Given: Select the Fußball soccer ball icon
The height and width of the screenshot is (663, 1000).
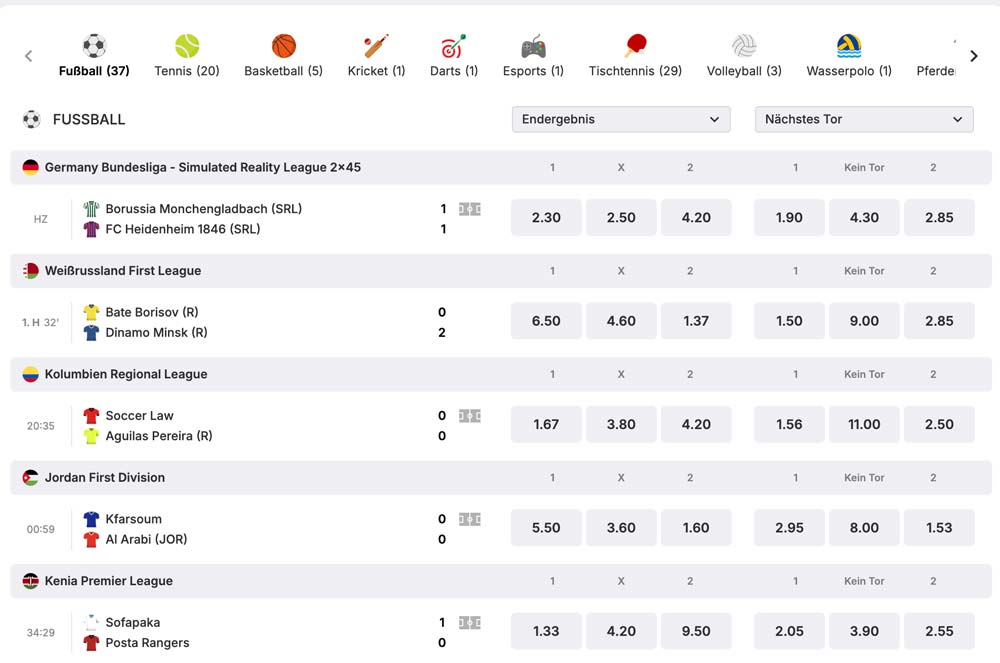Looking at the screenshot, I should click(93, 45).
